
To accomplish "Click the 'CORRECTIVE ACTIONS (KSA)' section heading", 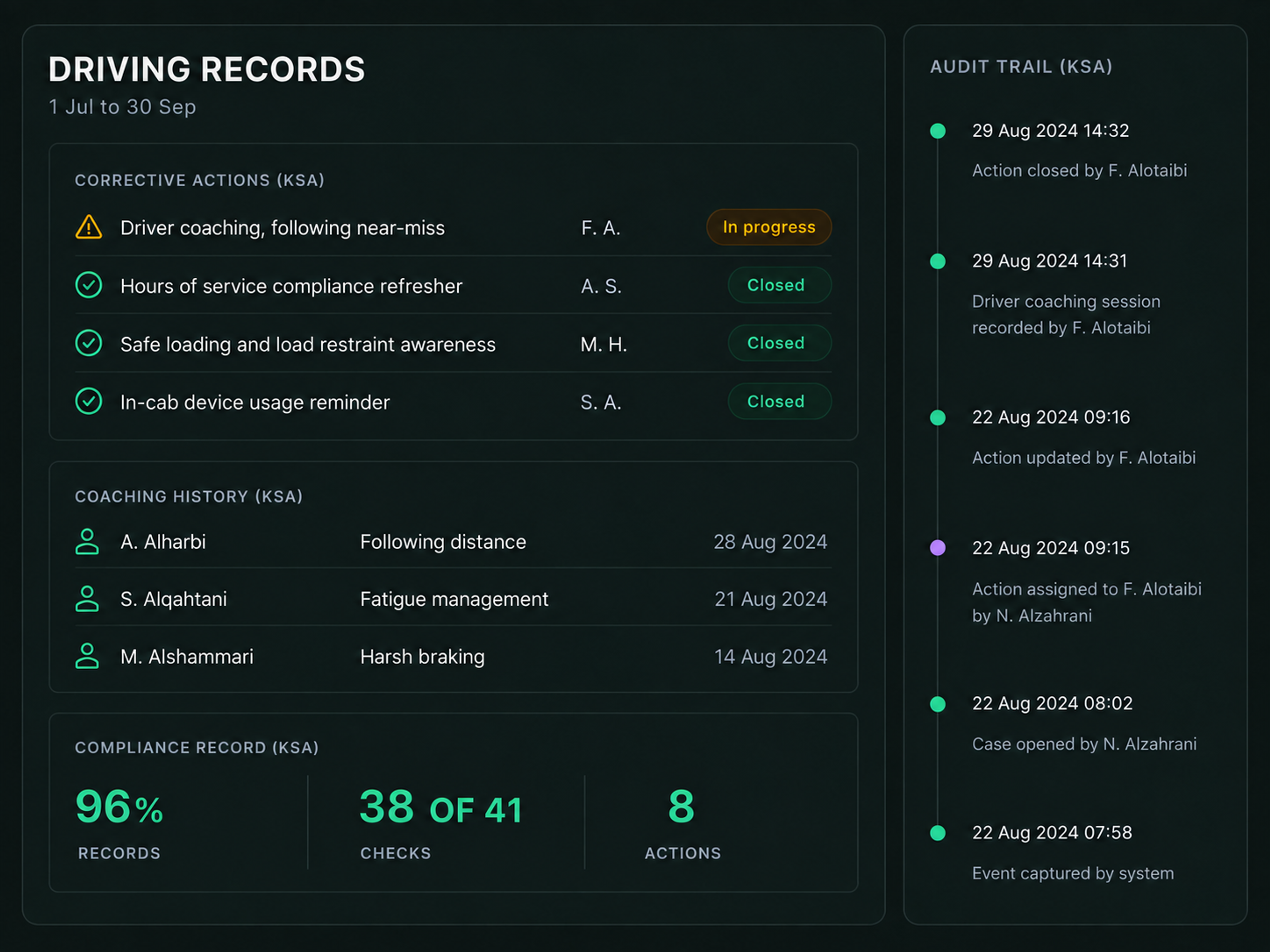I will [200, 180].
